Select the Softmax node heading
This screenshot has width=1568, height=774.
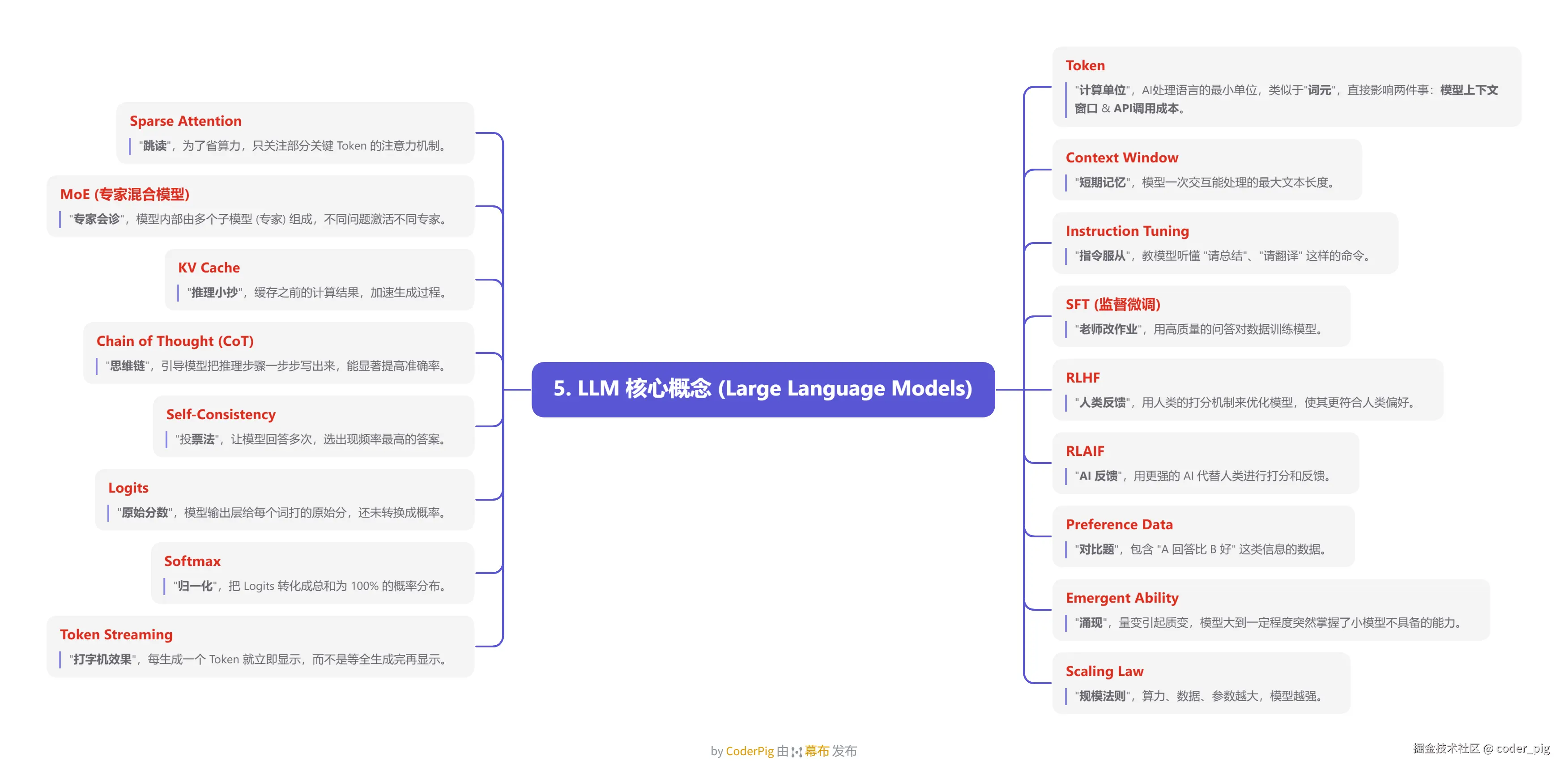(192, 561)
